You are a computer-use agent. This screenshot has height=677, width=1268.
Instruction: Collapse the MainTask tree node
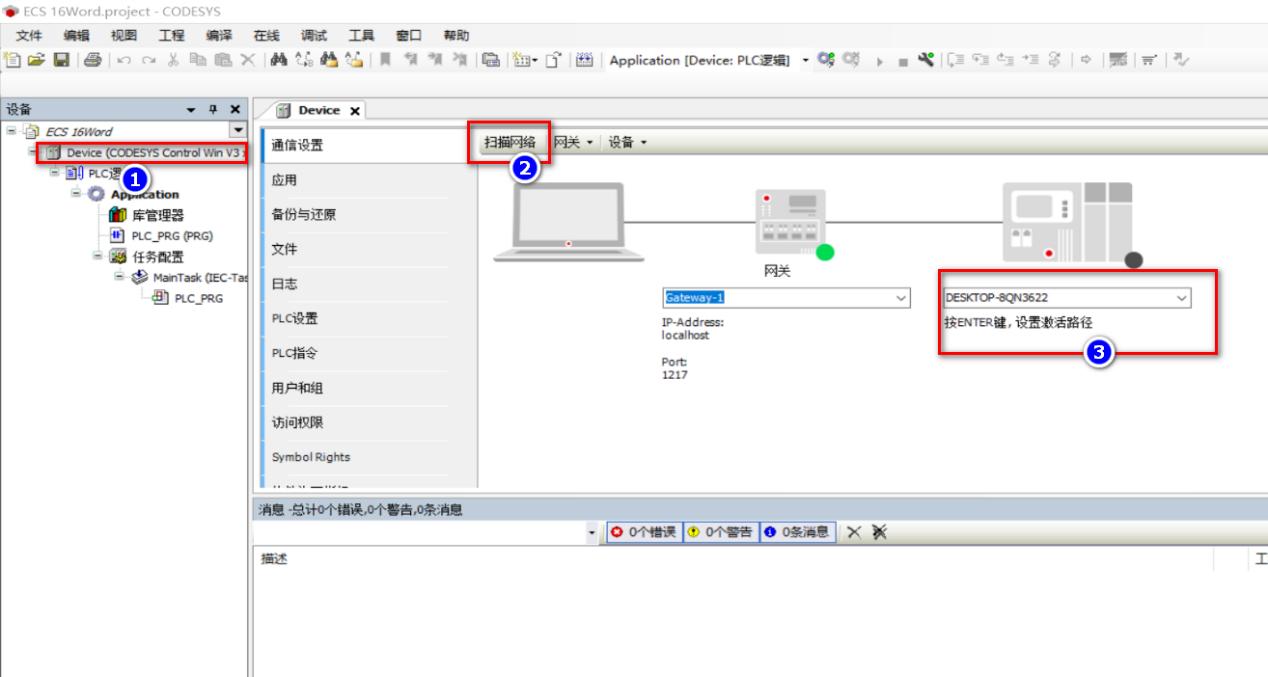point(121,277)
